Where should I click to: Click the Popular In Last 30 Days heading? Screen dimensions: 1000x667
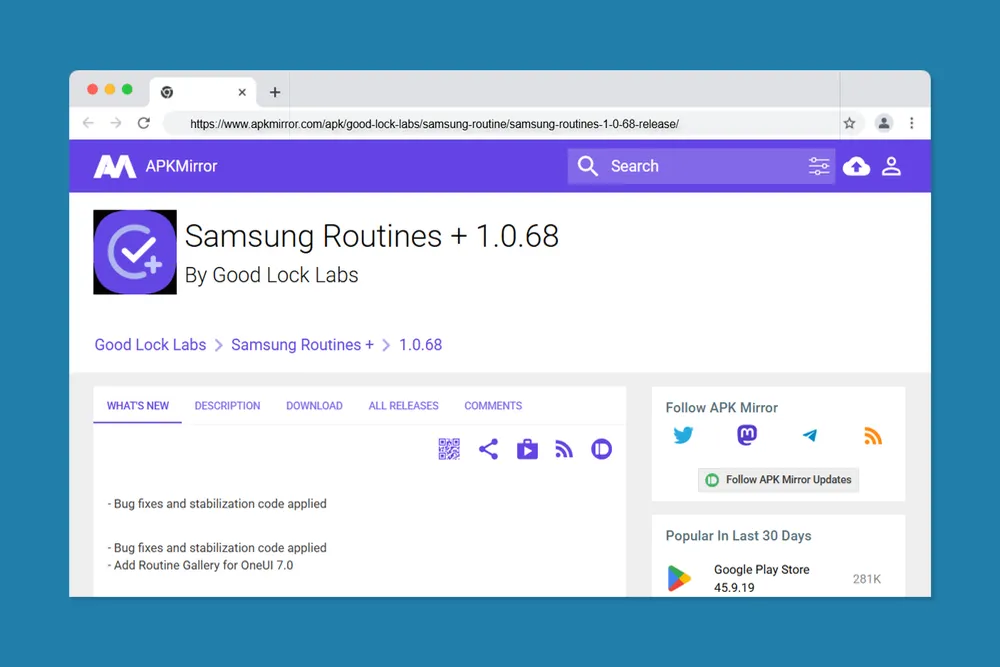[x=738, y=536]
